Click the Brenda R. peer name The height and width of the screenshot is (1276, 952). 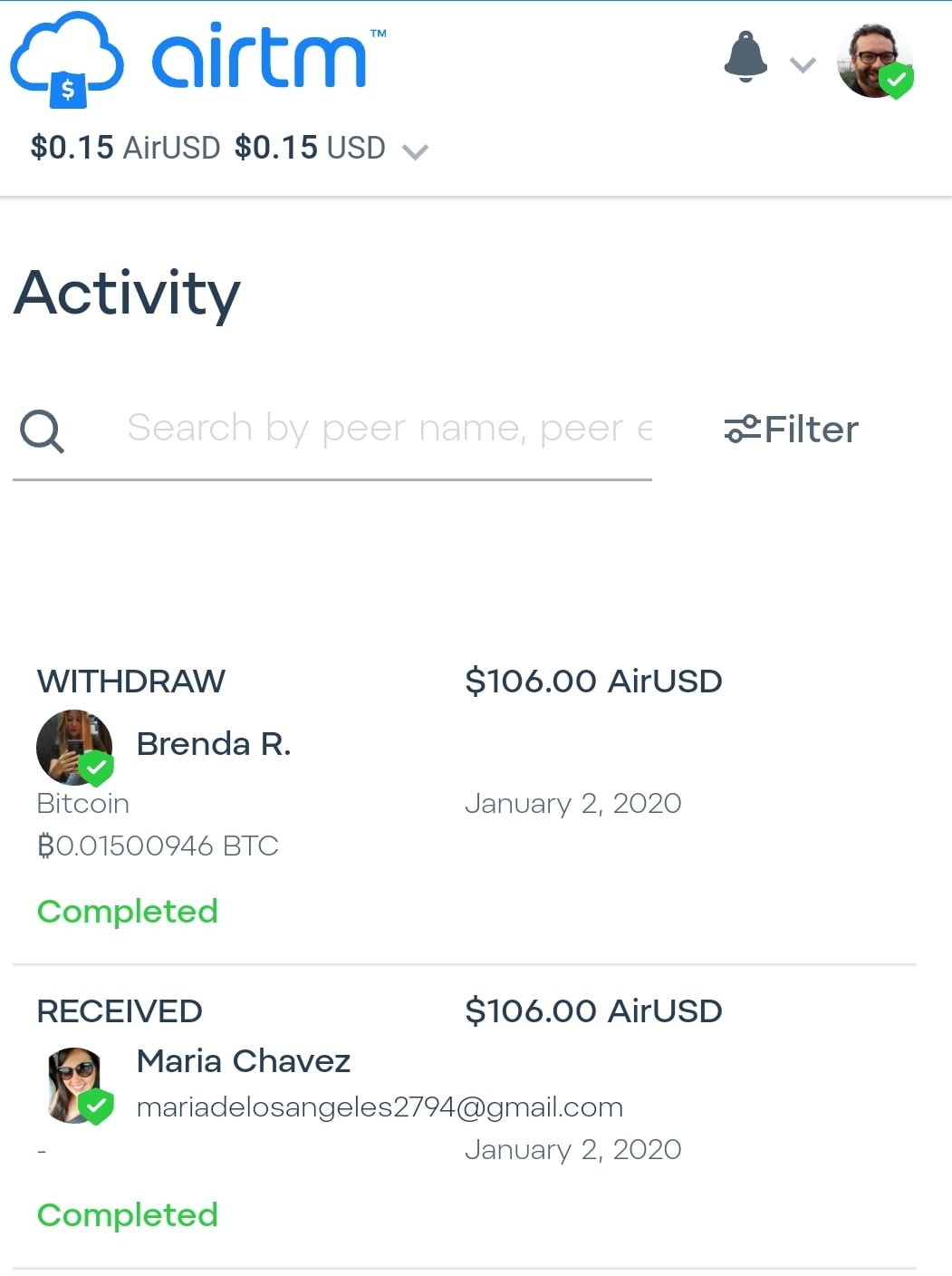point(214,744)
